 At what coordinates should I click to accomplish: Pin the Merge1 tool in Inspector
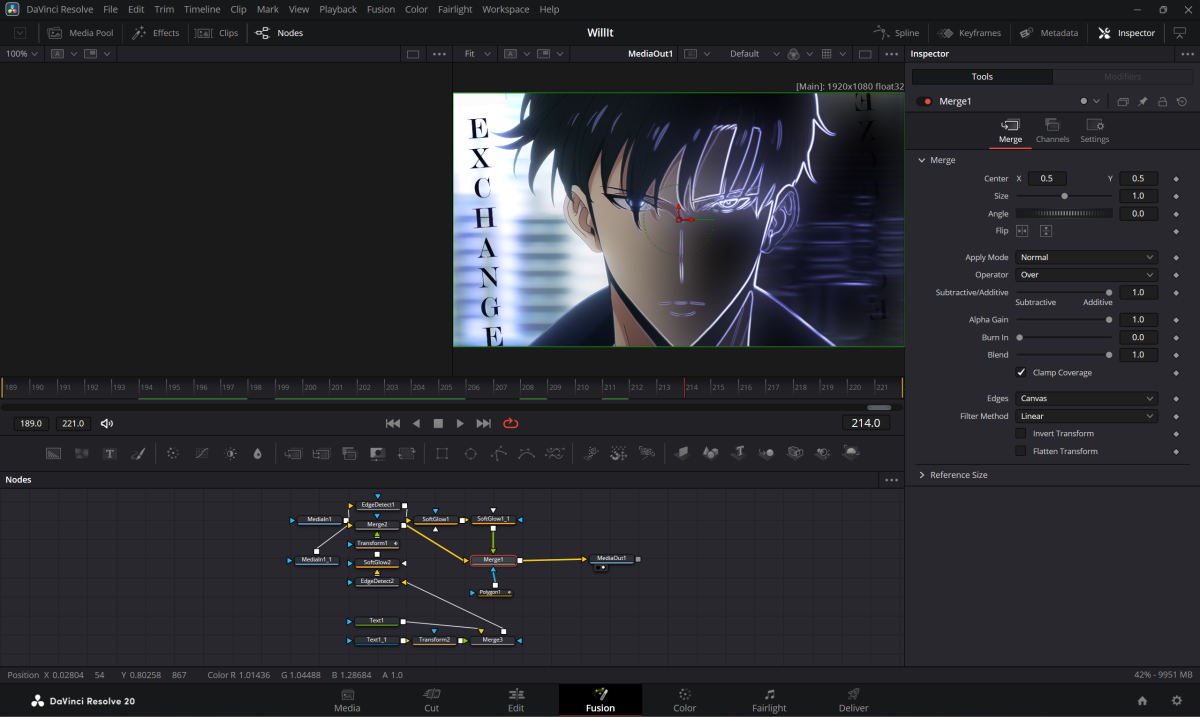click(1142, 102)
